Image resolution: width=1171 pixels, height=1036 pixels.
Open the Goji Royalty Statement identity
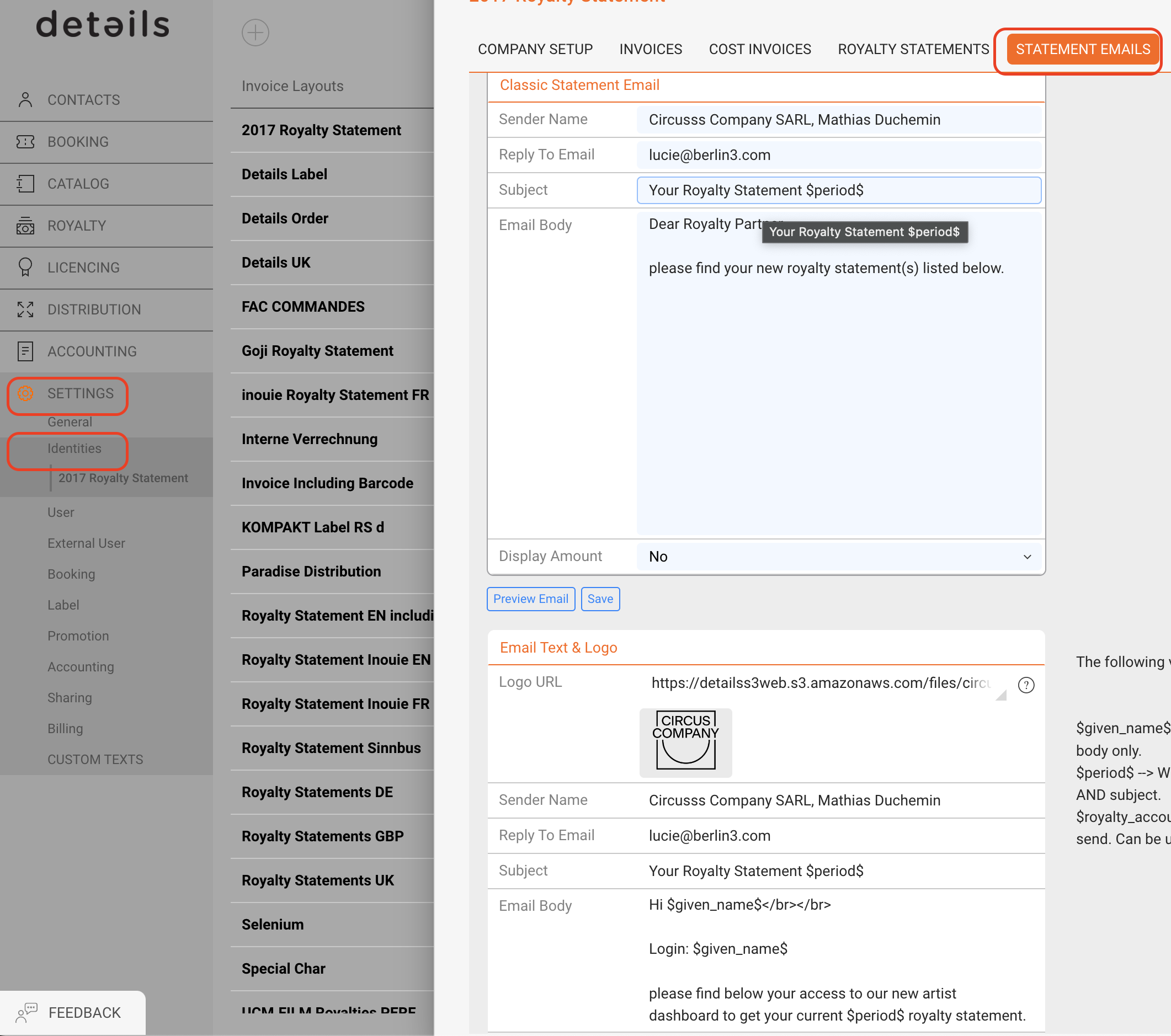317,350
